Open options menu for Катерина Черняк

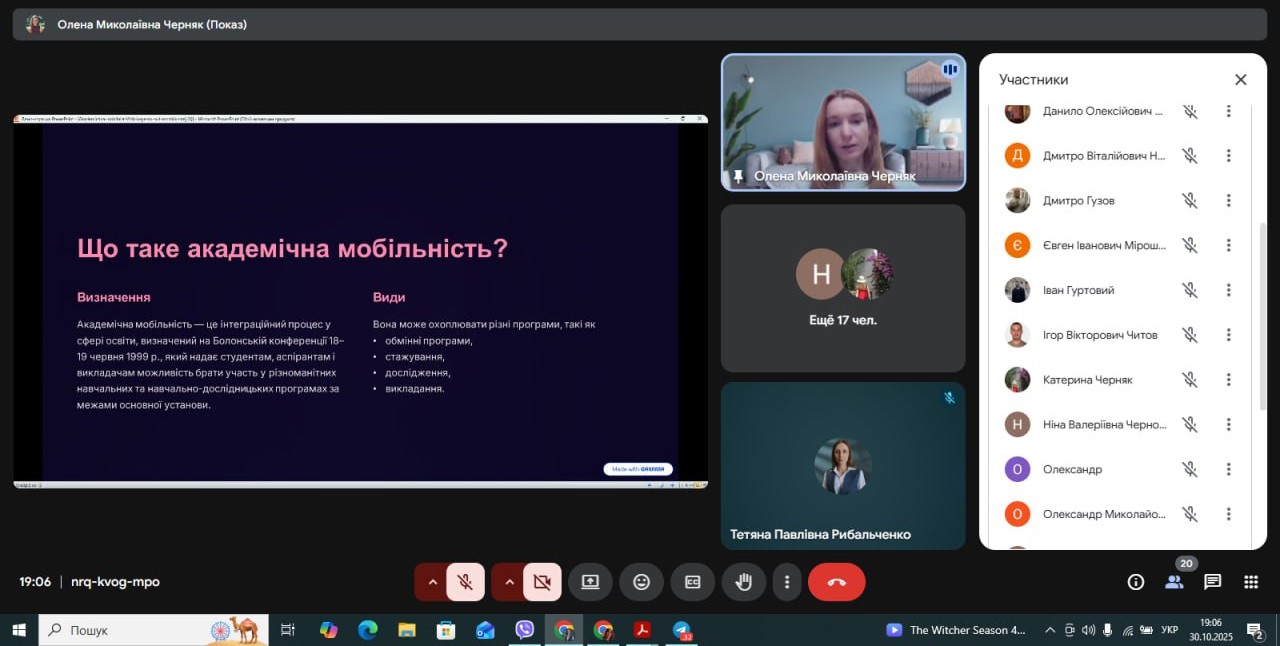click(1229, 380)
